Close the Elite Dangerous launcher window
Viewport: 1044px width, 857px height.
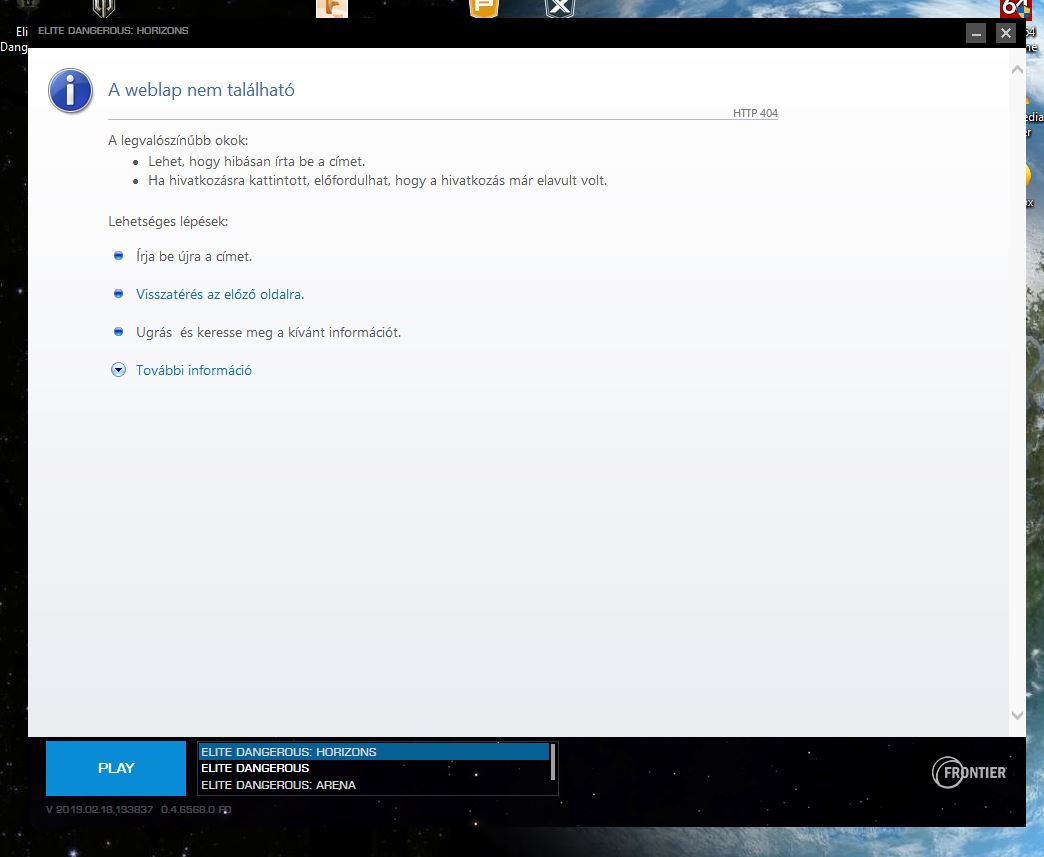(x=1005, y=33)
